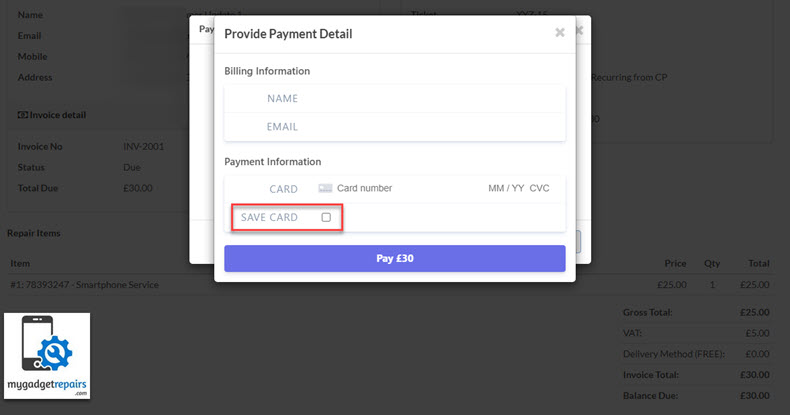The image size is (790, 415).
Task: Click invoice number INV-2001
Action: click(144, 147)
